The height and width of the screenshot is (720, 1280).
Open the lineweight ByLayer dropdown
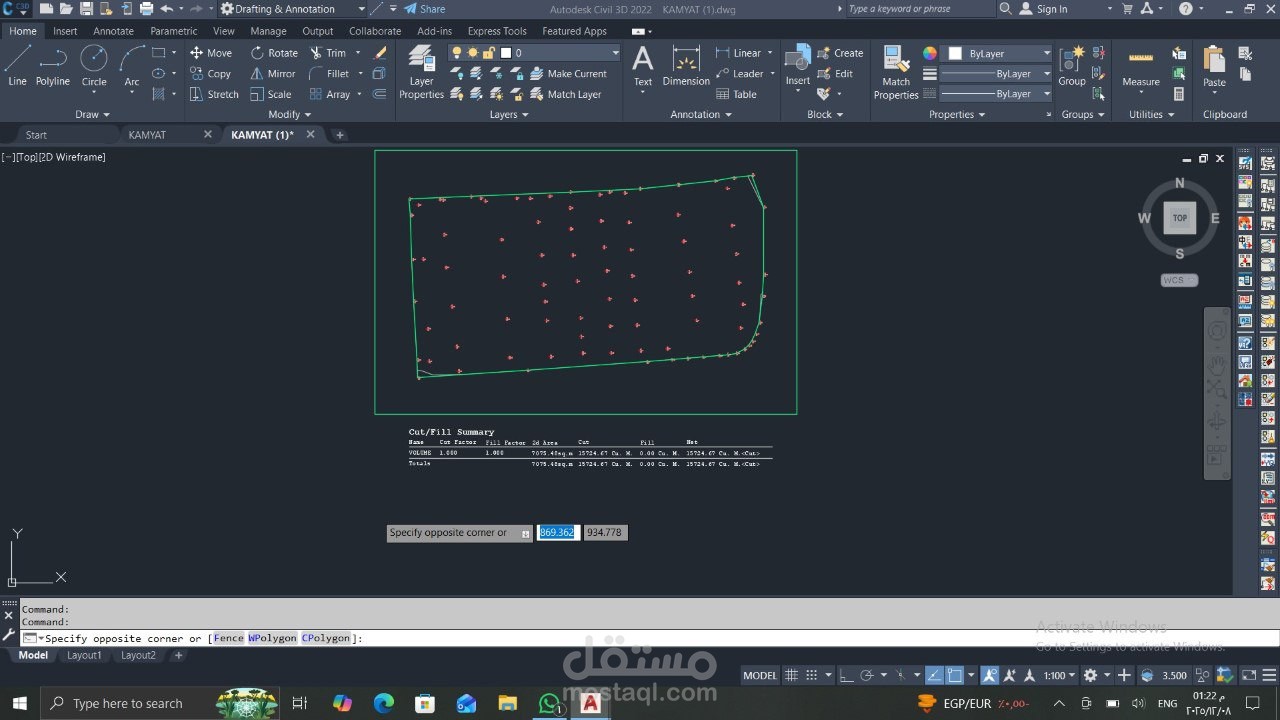point(995,74)
